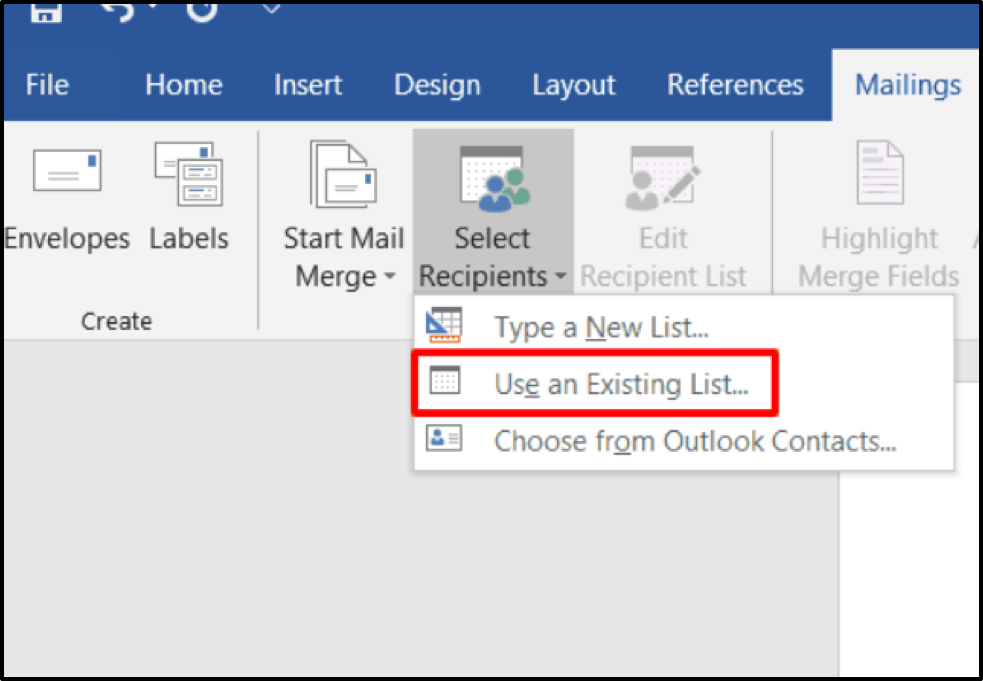983x681 pixels.
Task: Open the File tab
Action: 46,86
